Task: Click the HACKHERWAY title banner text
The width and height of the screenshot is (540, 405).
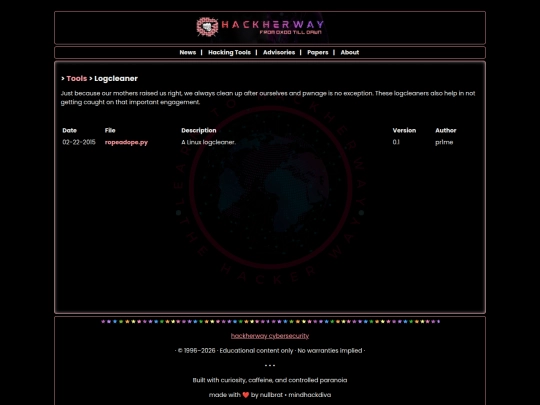Action: point(273,24)
